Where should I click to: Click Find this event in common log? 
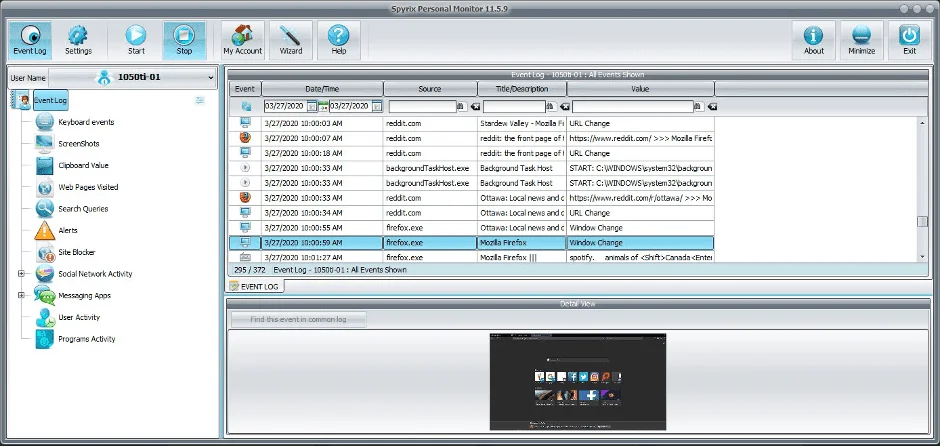point(298,320)
